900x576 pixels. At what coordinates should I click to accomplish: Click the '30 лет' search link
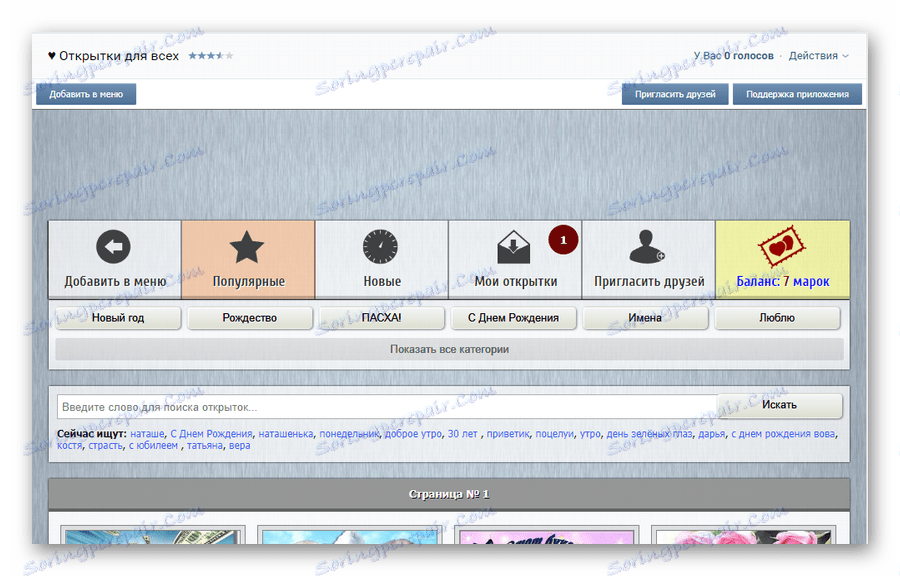(463, 434)
